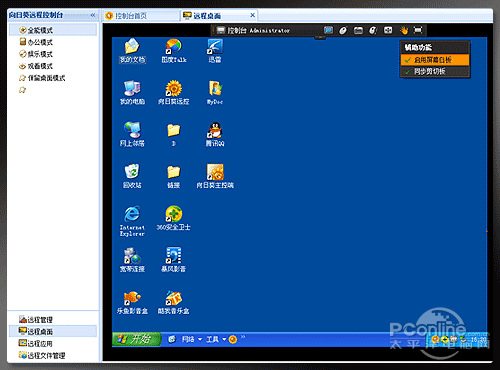This screenshot has height=370, width=500.
Task: Select the 腾讯QQ penguin desktop icon
Action: point(215,134)
